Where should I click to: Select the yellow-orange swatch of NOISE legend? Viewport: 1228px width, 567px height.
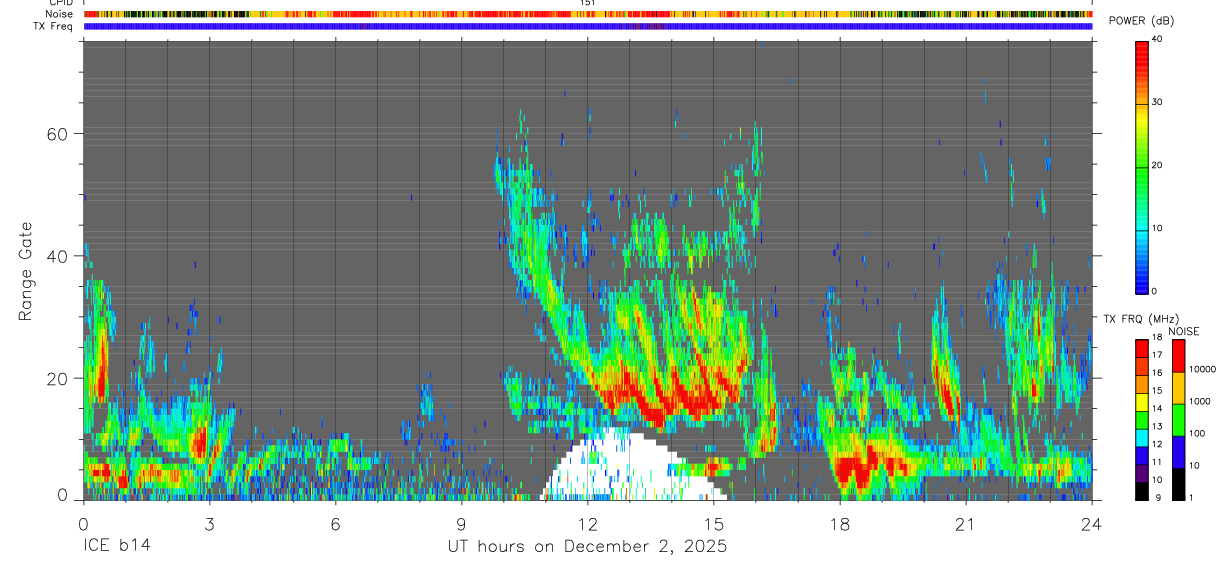tap(1178, 388)
